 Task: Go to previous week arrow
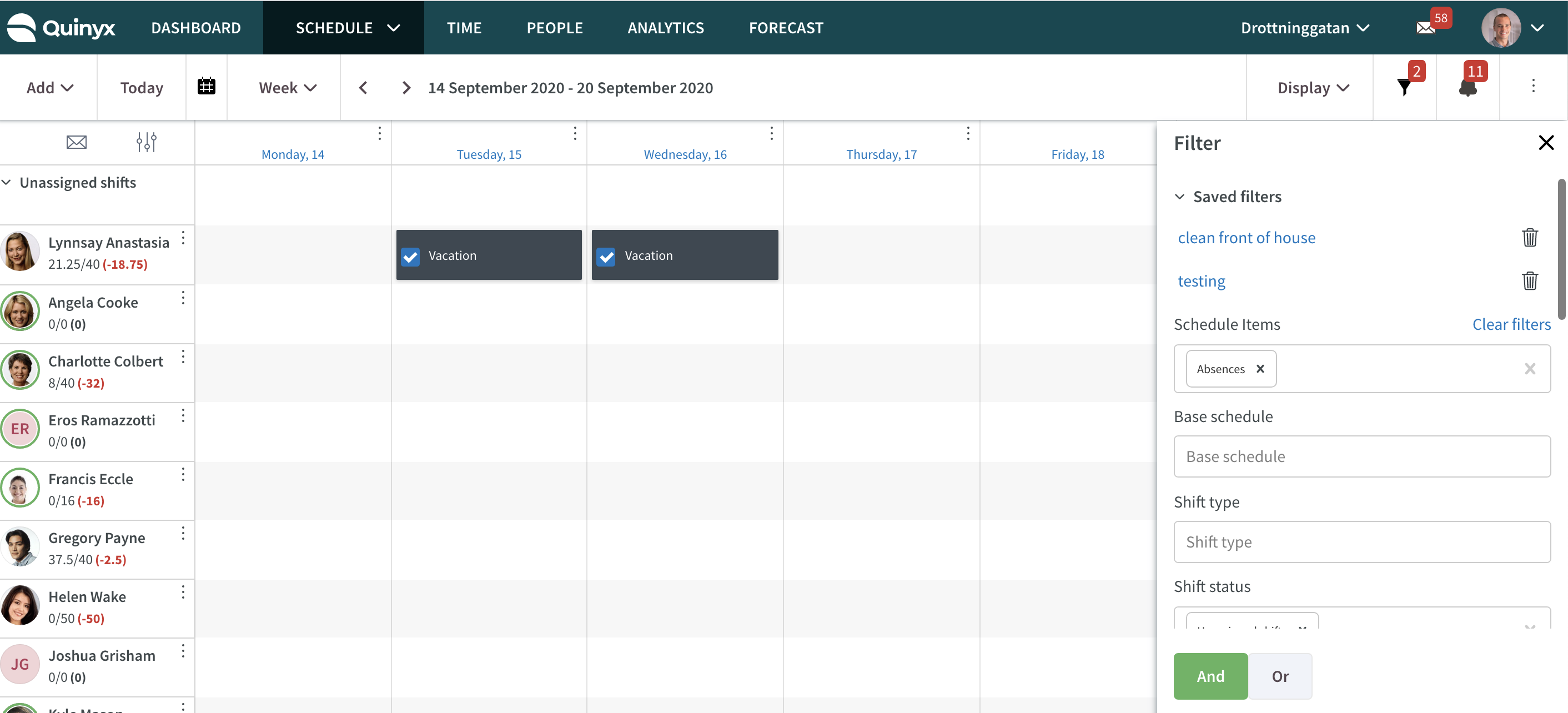(x=363, y=88)
